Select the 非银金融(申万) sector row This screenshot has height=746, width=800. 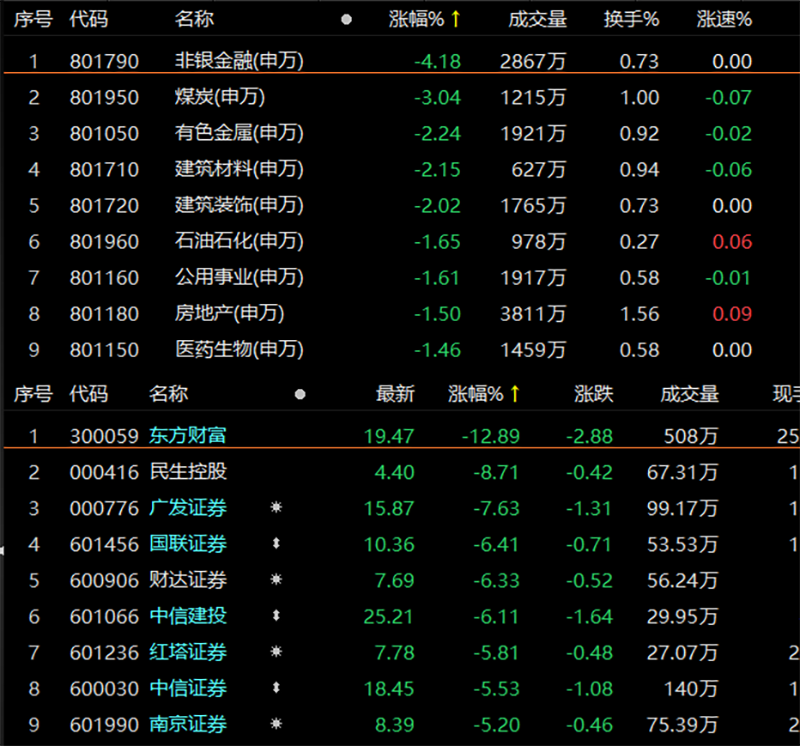(400, 61)
